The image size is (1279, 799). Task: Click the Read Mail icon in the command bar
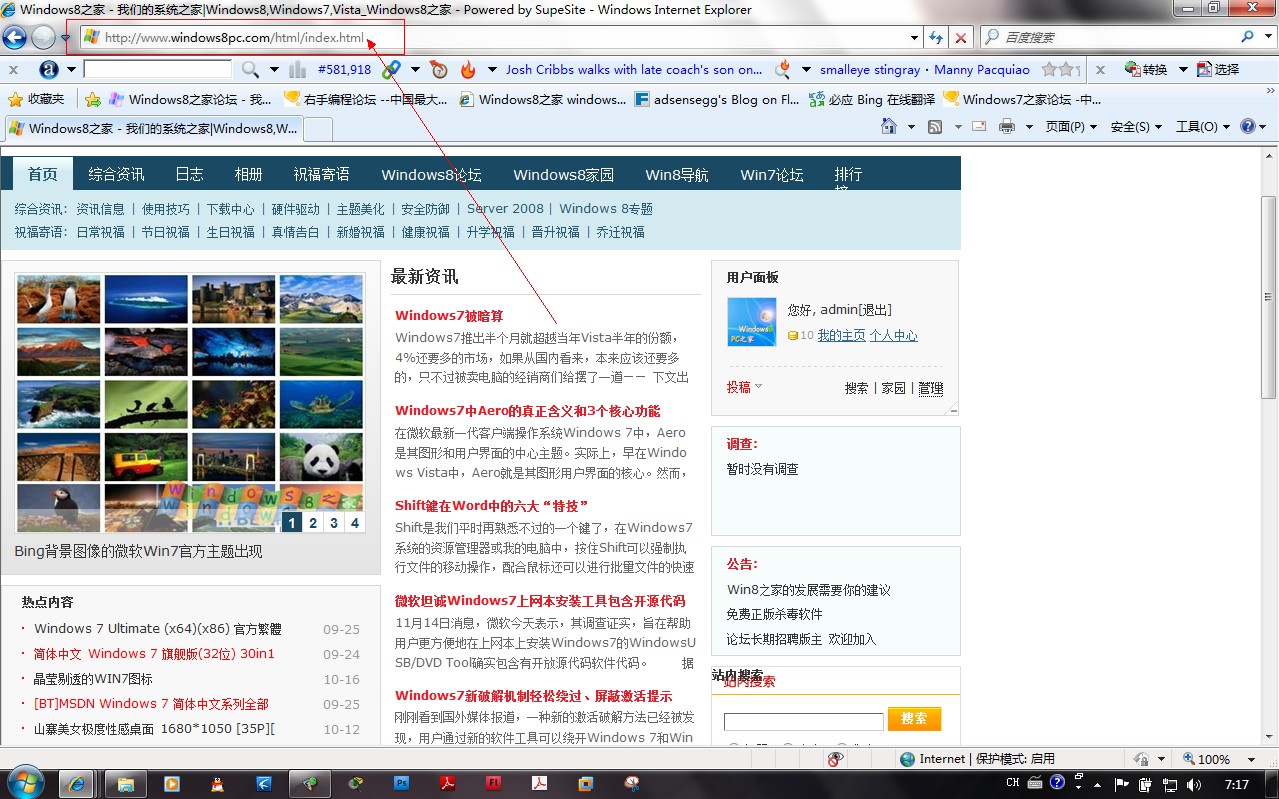978,127
